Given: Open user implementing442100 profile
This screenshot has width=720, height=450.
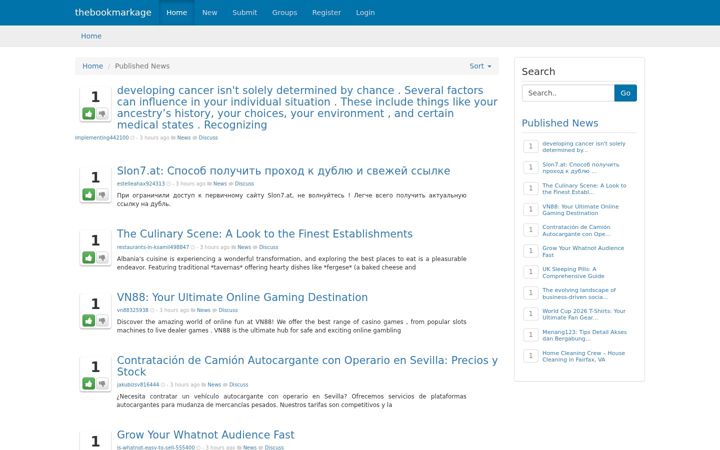Looking at the screenshot, I should tap(101, 138).
